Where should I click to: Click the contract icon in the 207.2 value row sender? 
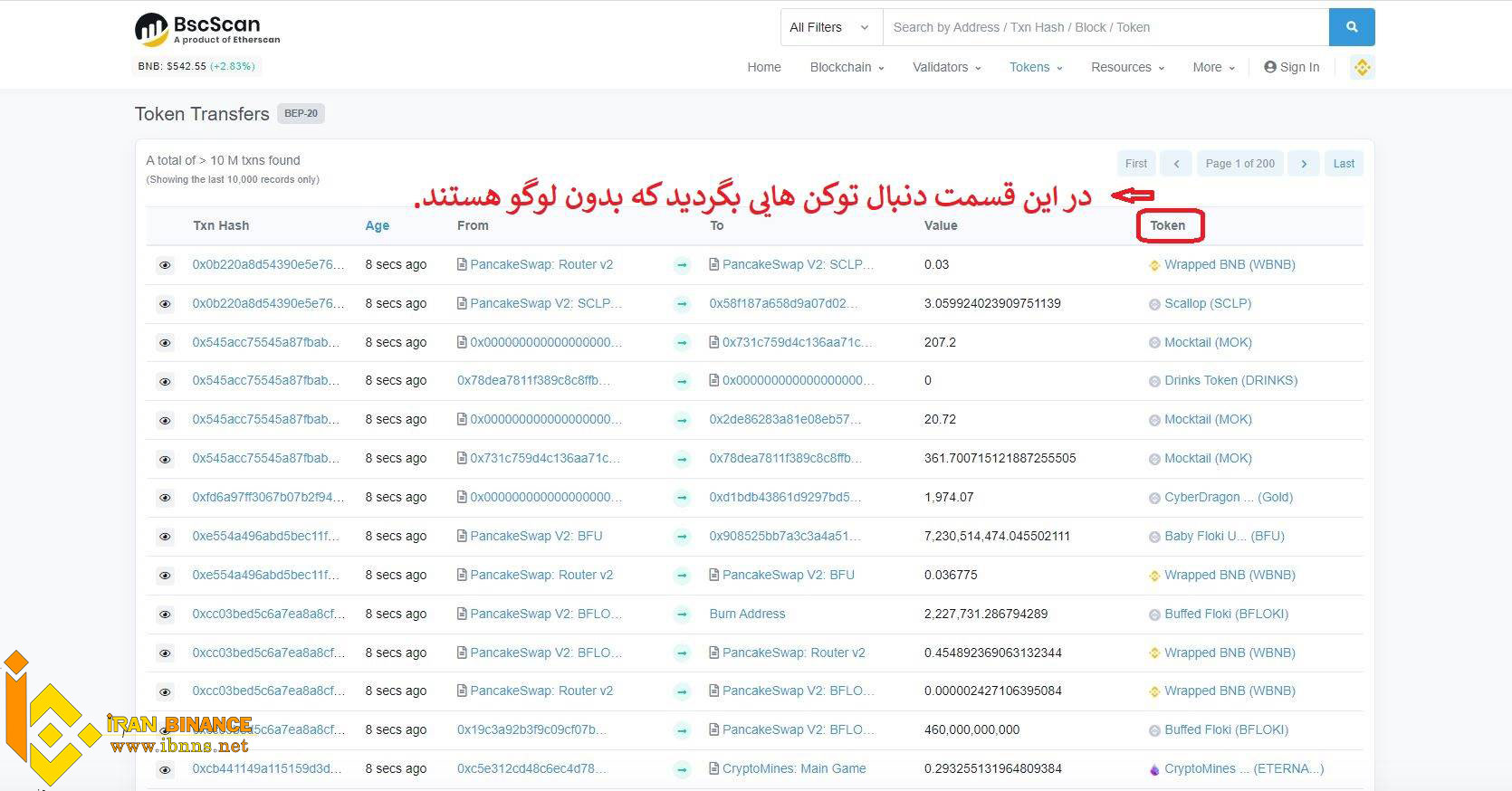(463, 342)
